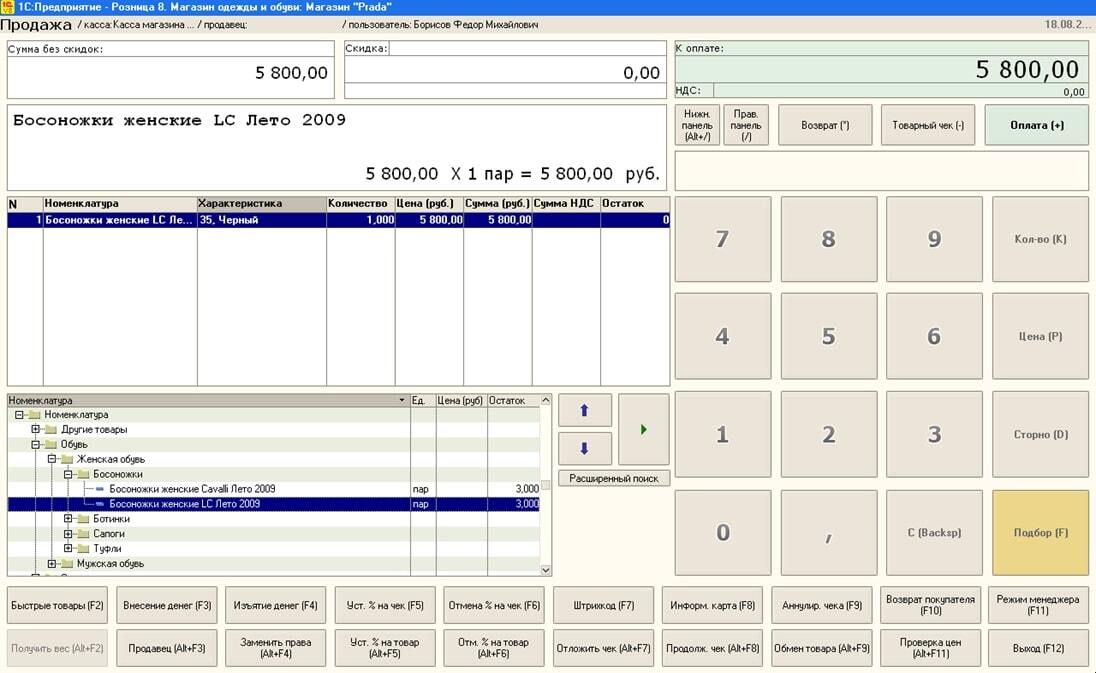Open Расширенный поиск advanced search
Image resolution: width=1096 pixels, height=673 pixels.
coord(613,479)
